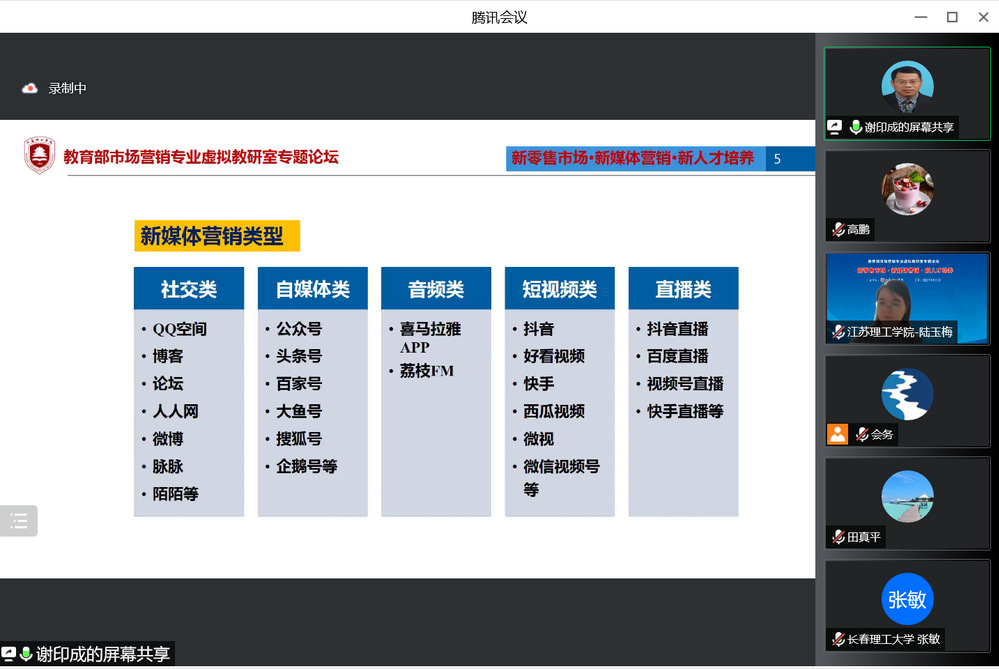Close the 腾讯会议 window
Viewport: 999px width, 669px height.
(x=983, y=17)
